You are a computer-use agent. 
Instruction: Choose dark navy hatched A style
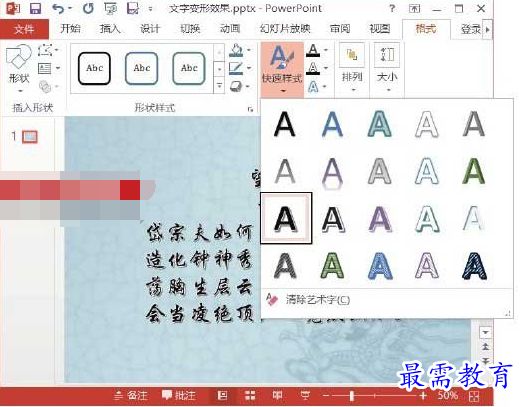(x=474, y=266)
